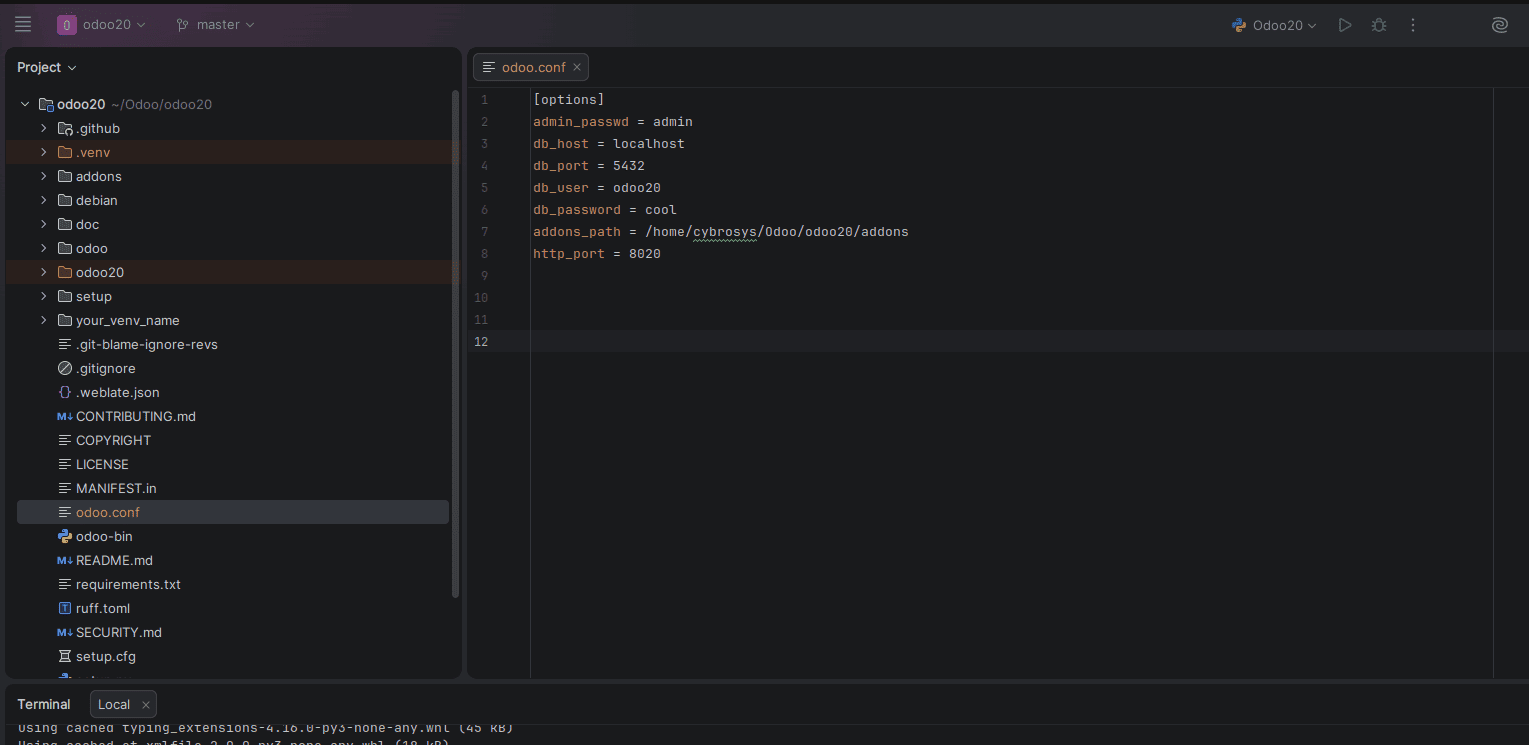Expand the .venv folder

(x=44, y=152)
